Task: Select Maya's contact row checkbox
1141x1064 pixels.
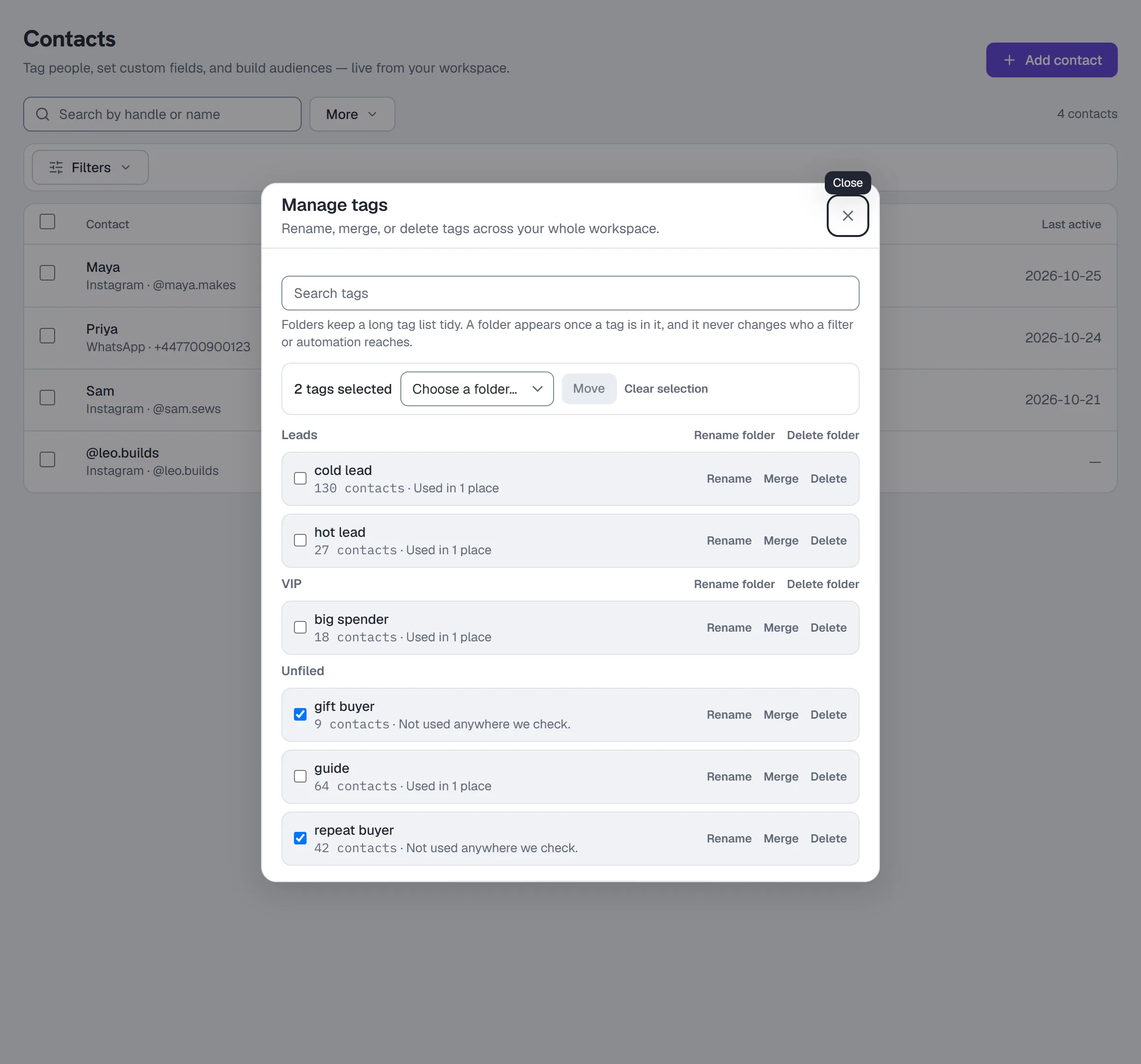Action: (48, 273)
